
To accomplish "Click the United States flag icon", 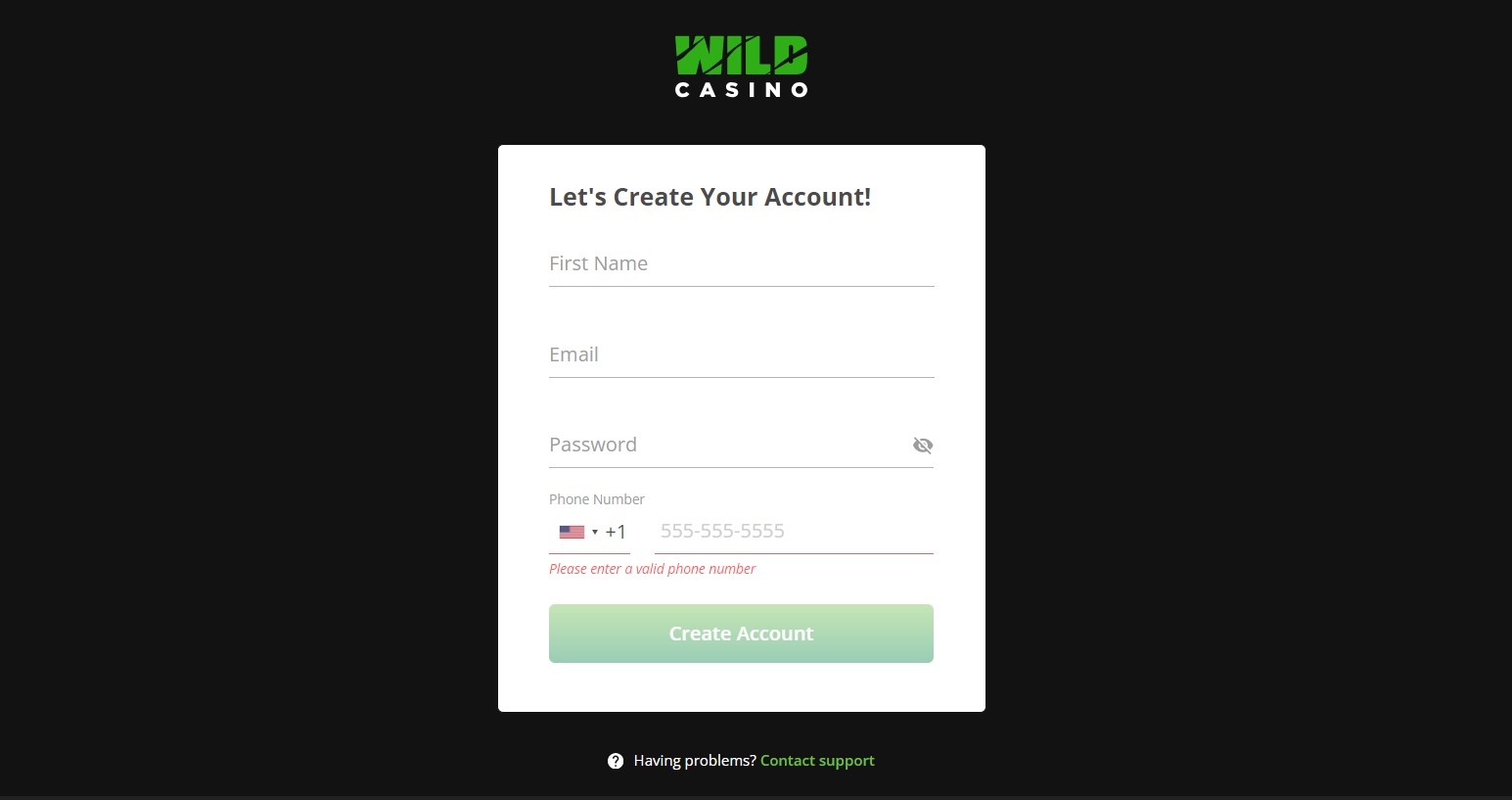I will [572, 533].
